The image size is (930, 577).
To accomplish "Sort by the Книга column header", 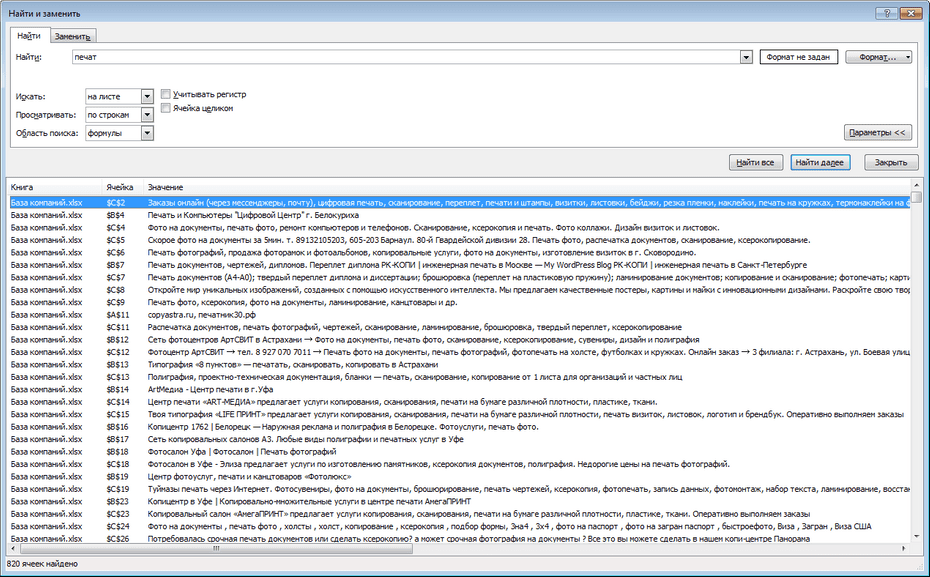I will [x=55, y=187].
